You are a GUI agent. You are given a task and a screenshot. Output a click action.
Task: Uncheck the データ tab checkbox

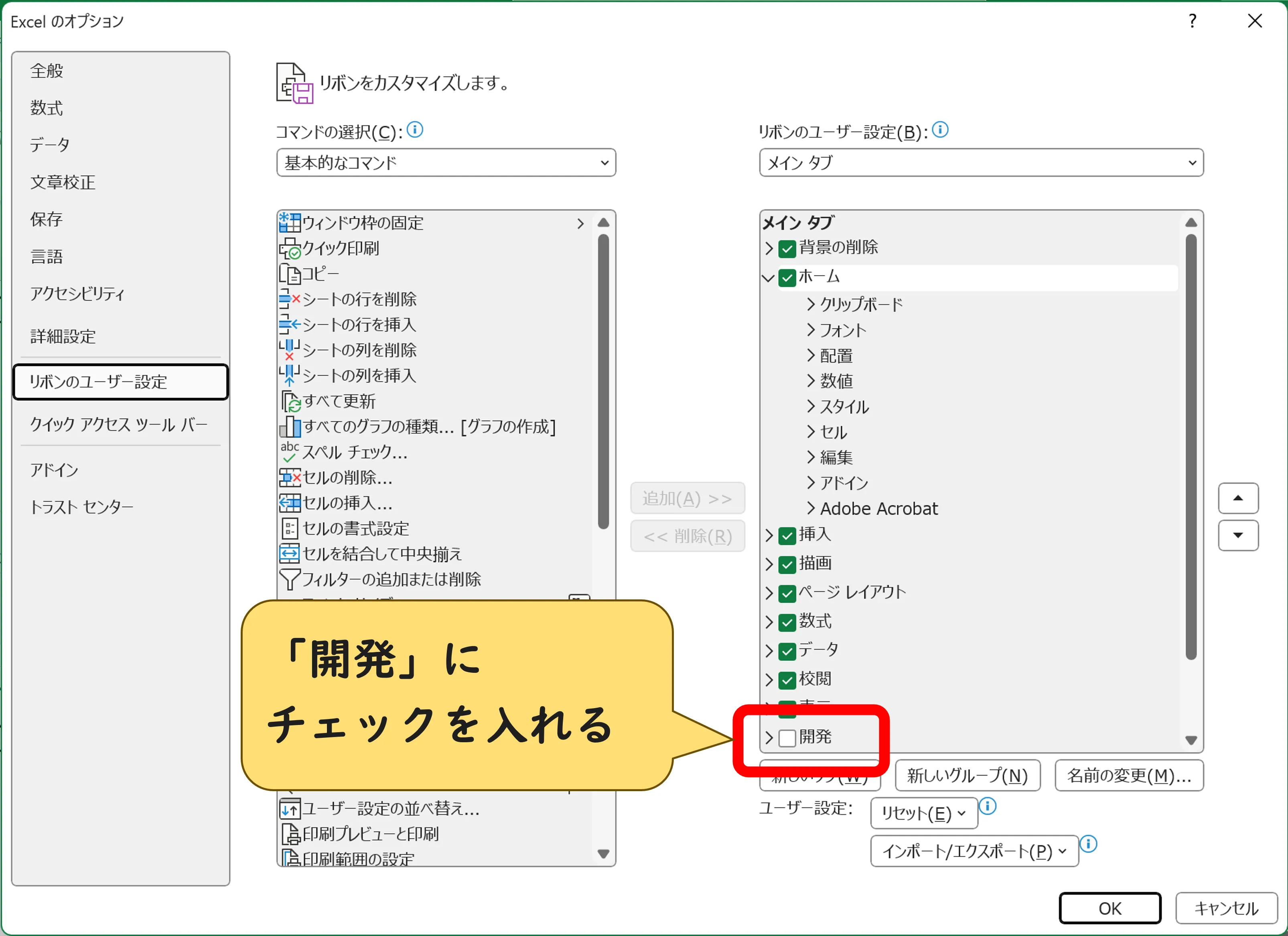[787, 651]
